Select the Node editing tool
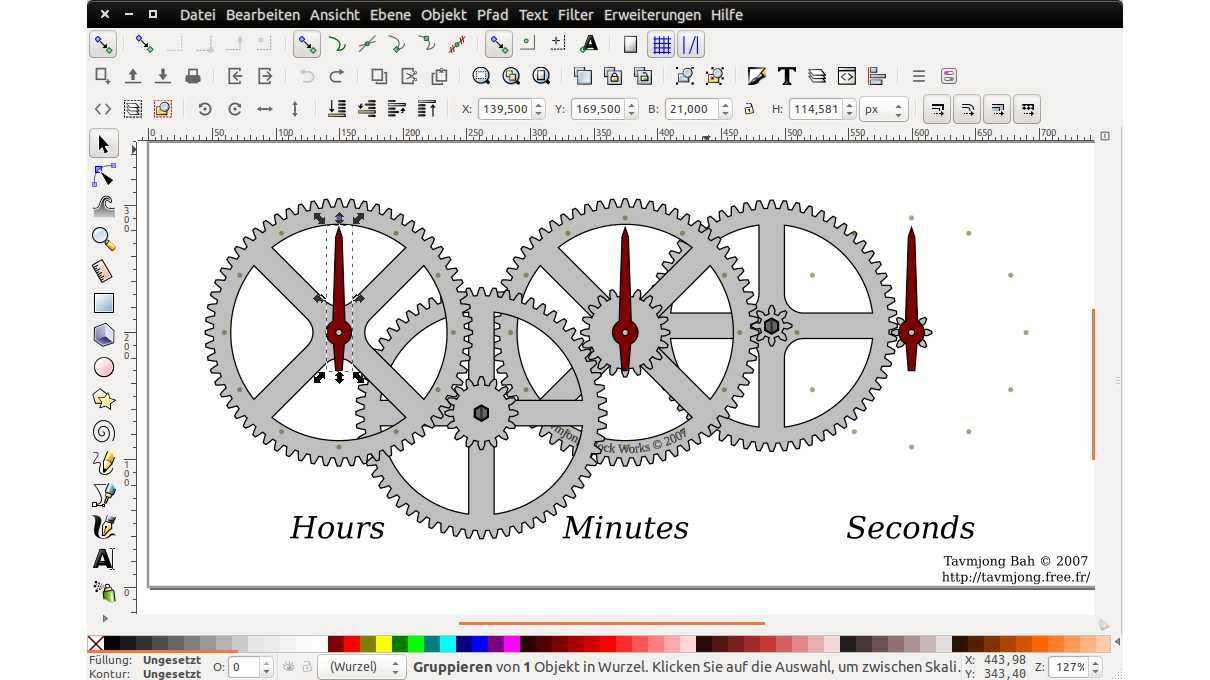1210x680 pixels. pos(104,176)
